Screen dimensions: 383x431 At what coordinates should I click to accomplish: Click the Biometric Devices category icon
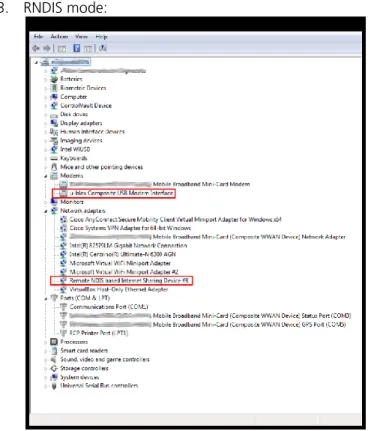tap(54, 88)
